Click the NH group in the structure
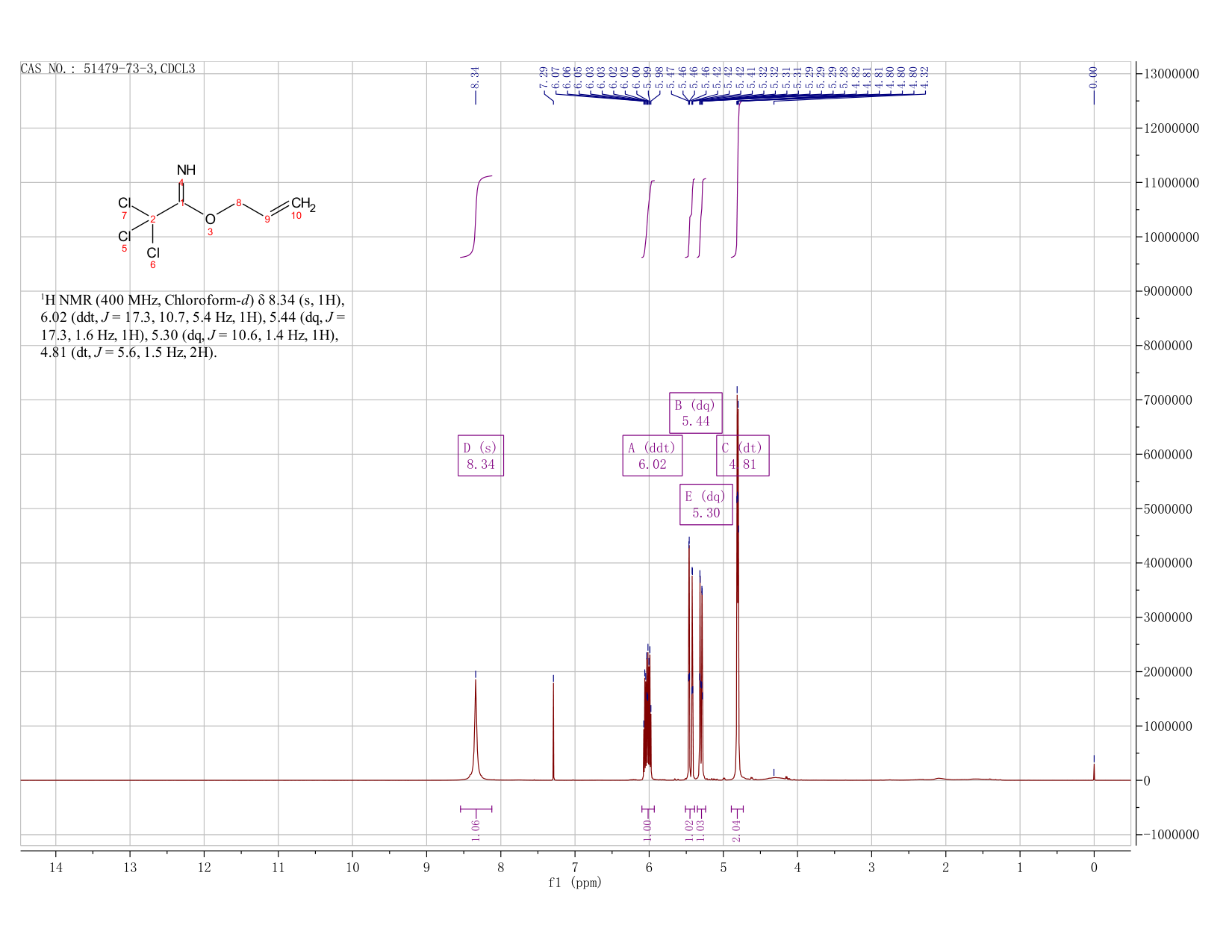 [x=186, y=170]
